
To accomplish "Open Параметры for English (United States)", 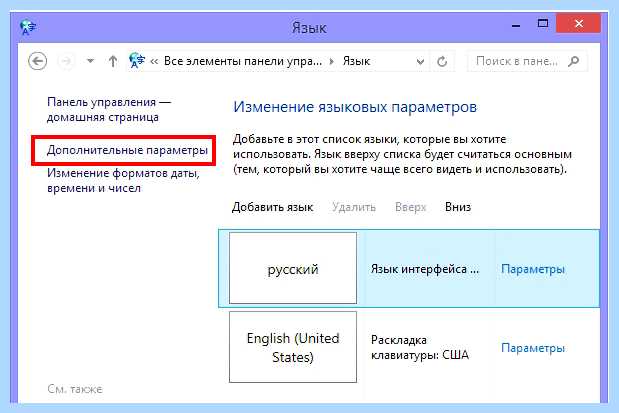I will pos(533,348).
